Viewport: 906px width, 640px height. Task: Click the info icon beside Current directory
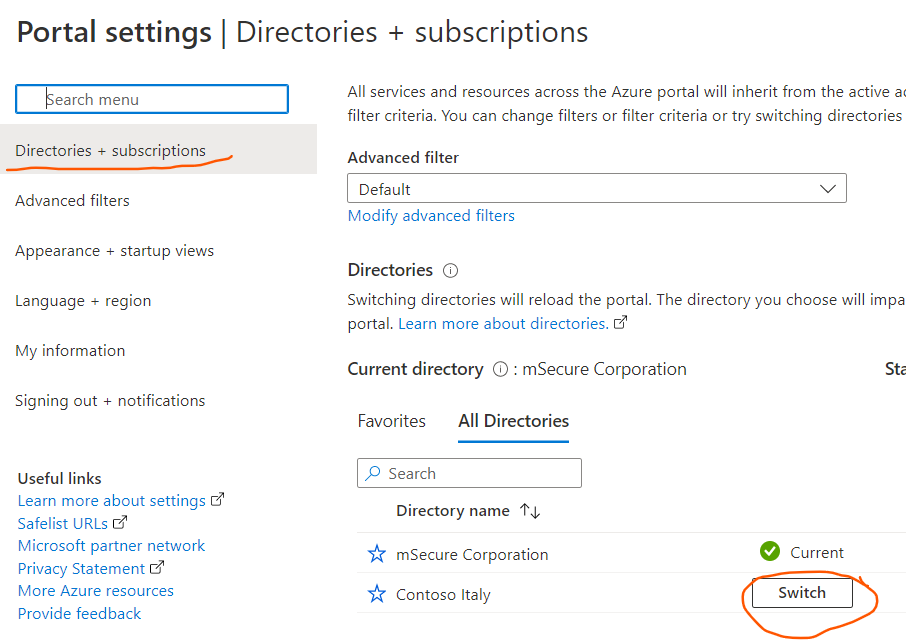point(501,369)
